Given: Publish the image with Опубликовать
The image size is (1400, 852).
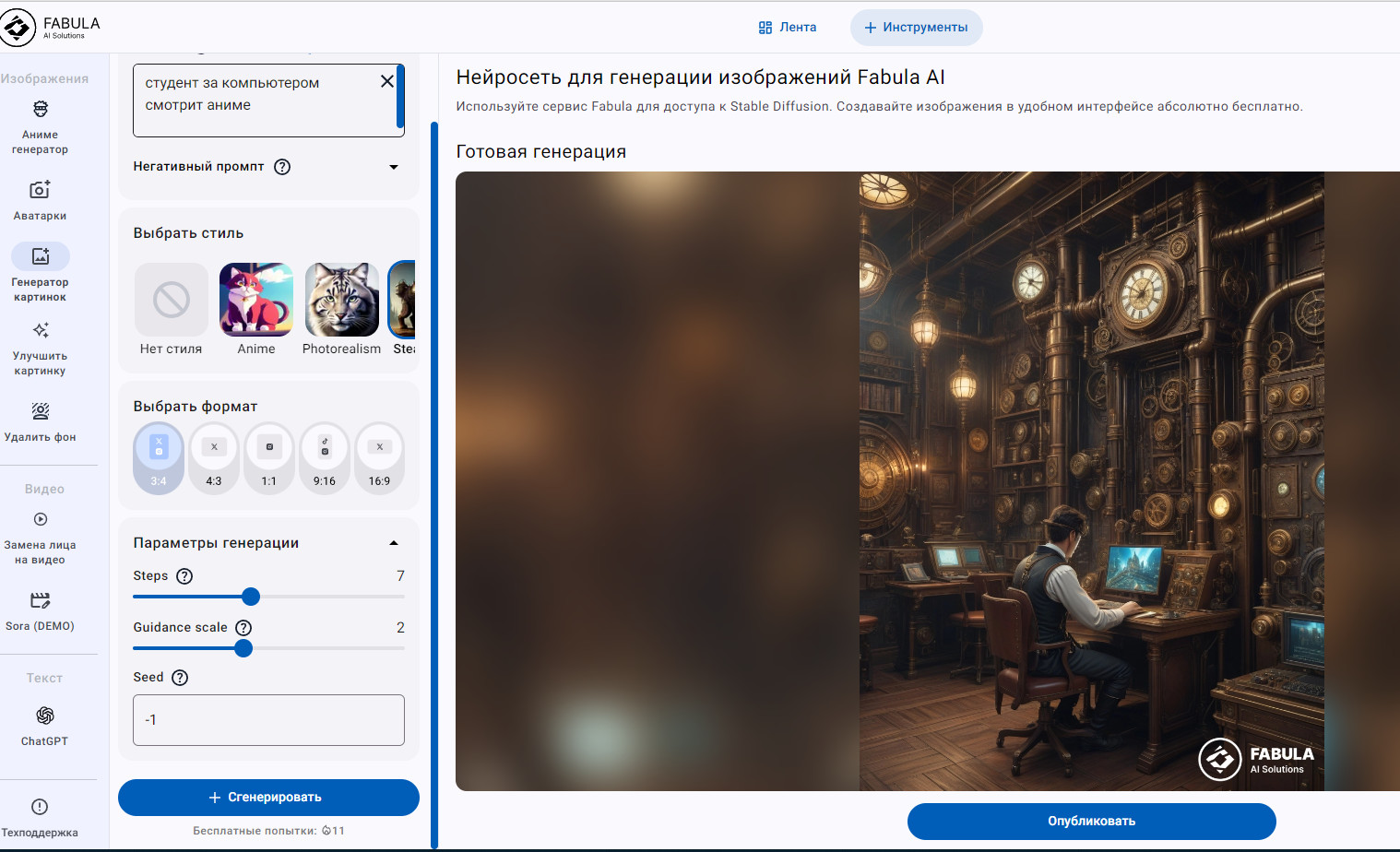Looking at the screenshot, I should (x=1091, y=821).
